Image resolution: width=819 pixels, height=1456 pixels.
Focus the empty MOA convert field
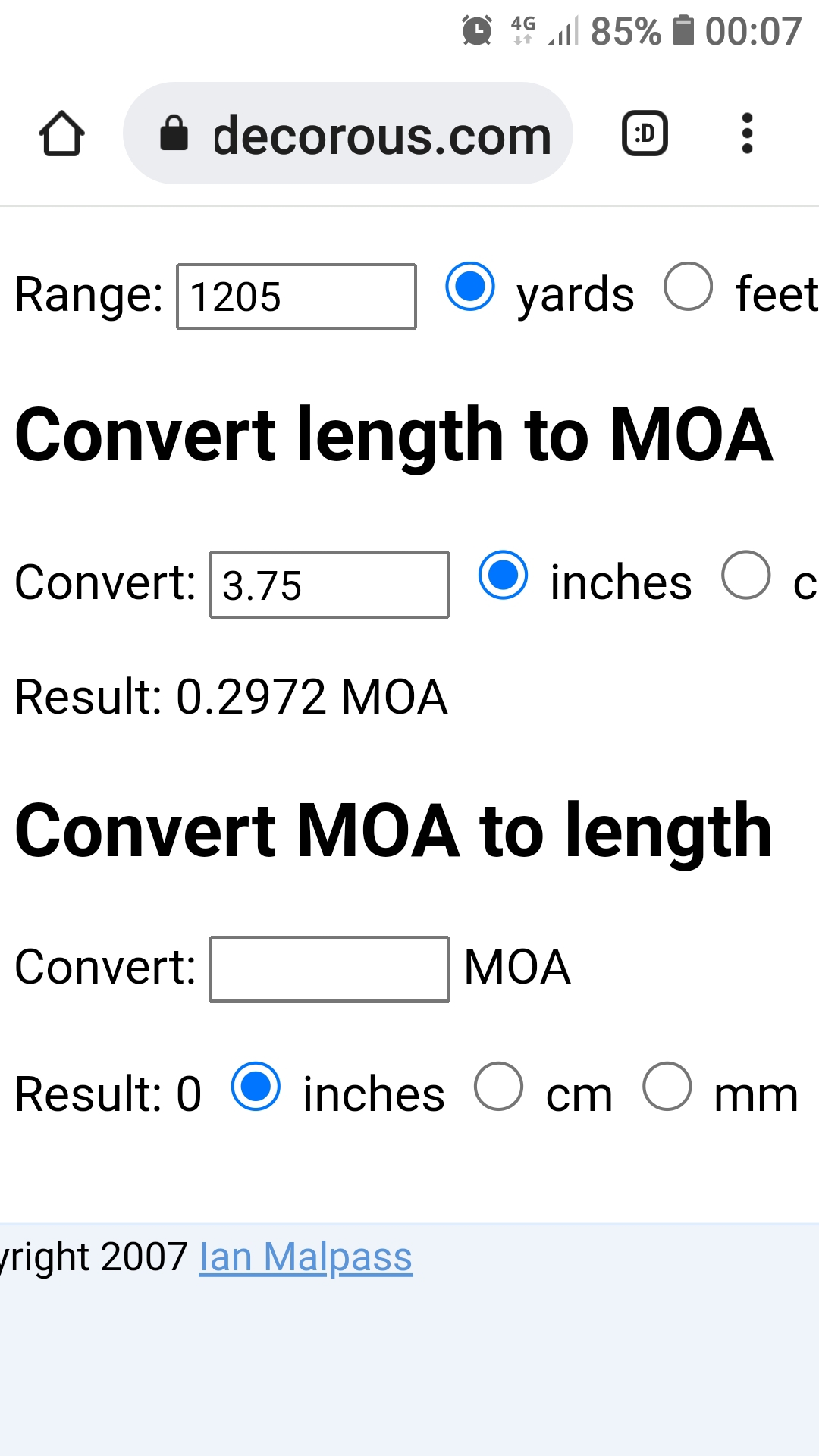(329, 969)
